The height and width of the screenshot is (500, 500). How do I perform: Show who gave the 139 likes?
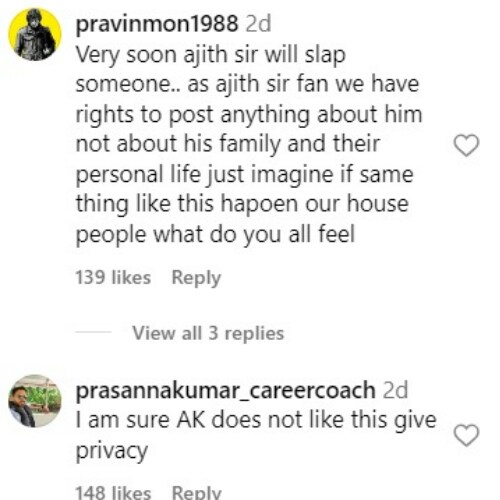click(x=113, y=277)
